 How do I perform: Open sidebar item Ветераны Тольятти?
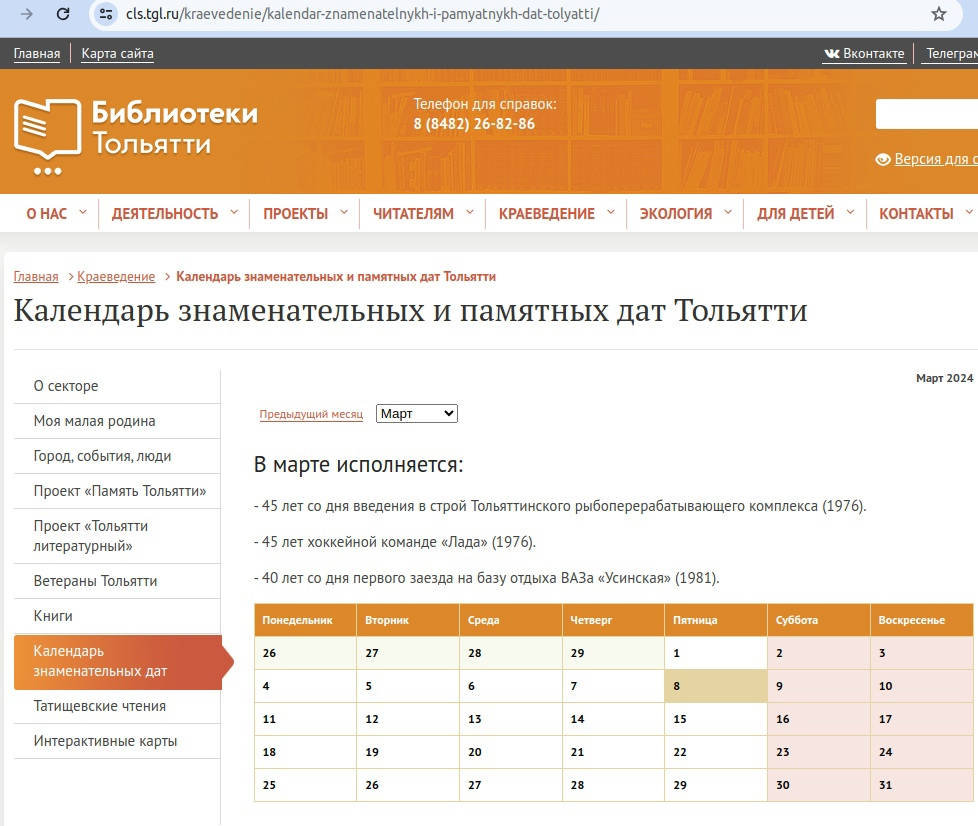pos(117,581)
